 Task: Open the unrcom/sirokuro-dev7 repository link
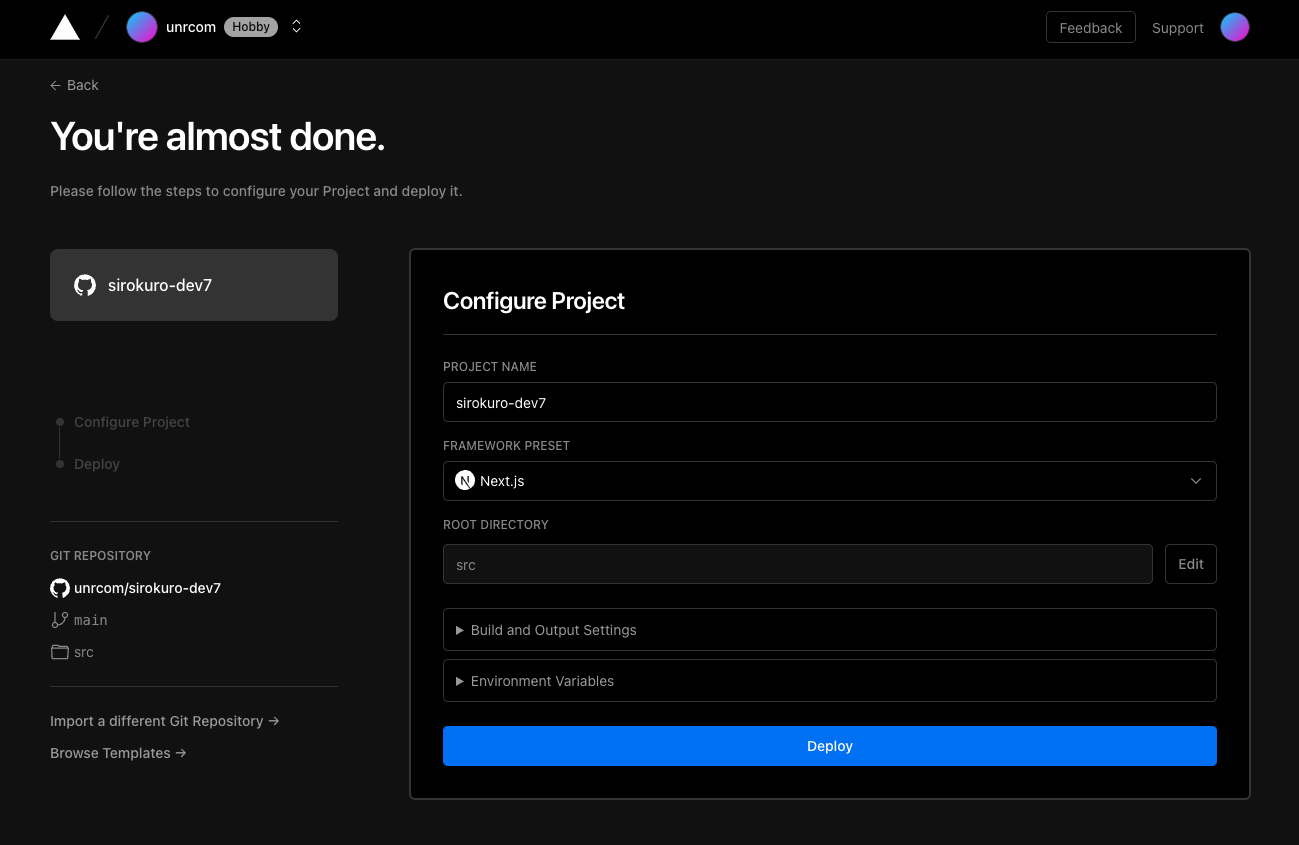click(x=147, y=588)
